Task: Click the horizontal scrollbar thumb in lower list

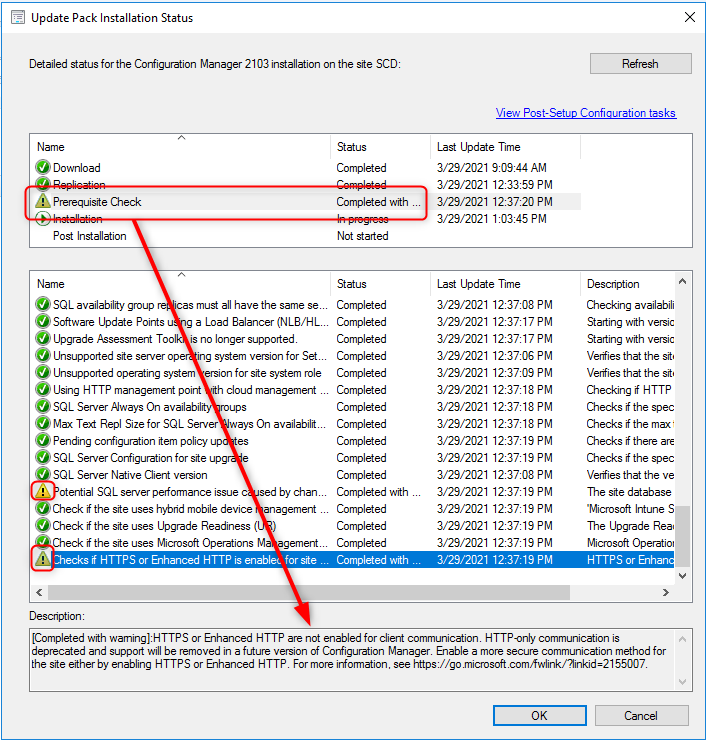Action: pos(309,592)
